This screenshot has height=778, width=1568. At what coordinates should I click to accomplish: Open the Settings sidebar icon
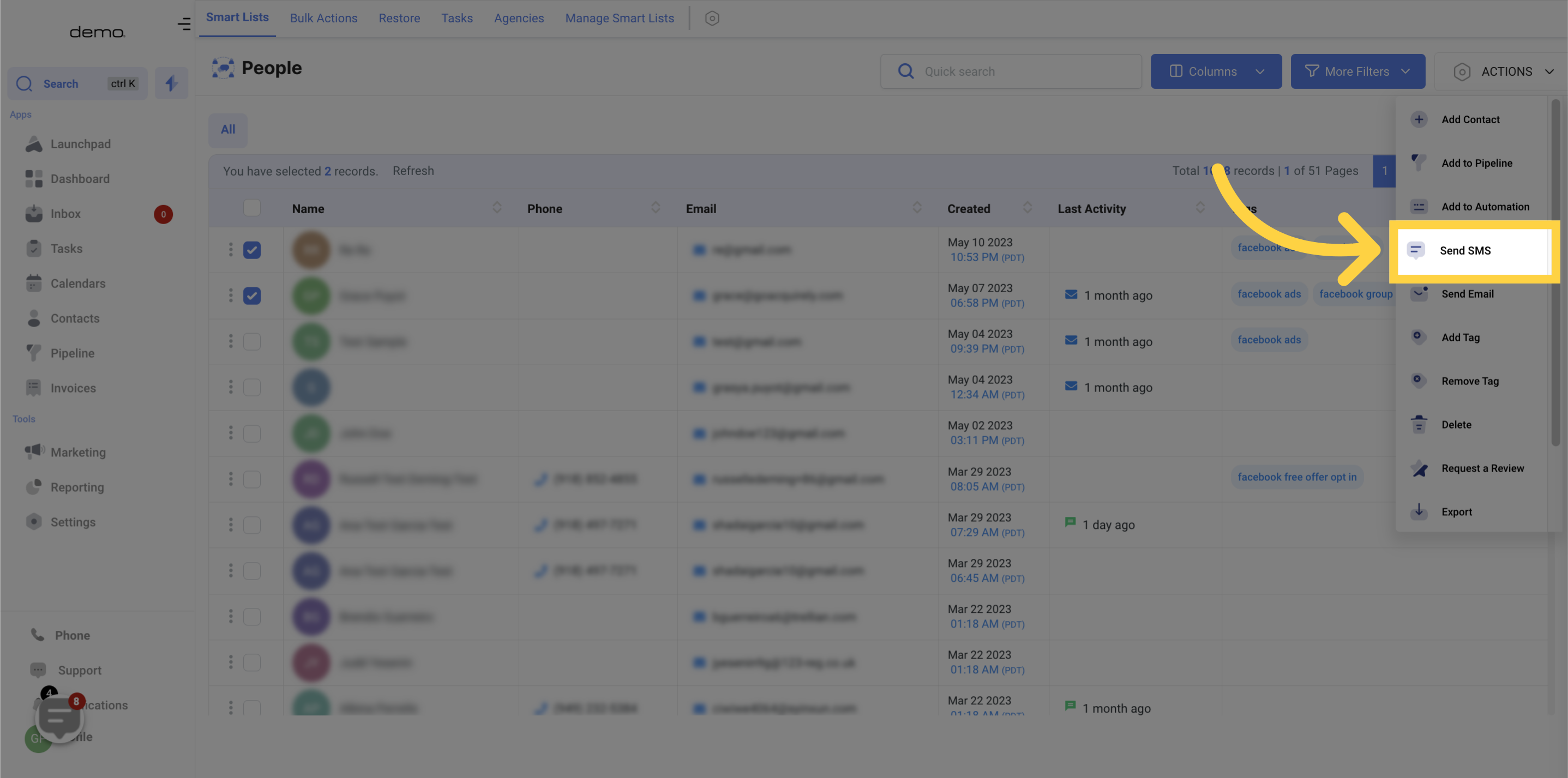click(34, 521)
